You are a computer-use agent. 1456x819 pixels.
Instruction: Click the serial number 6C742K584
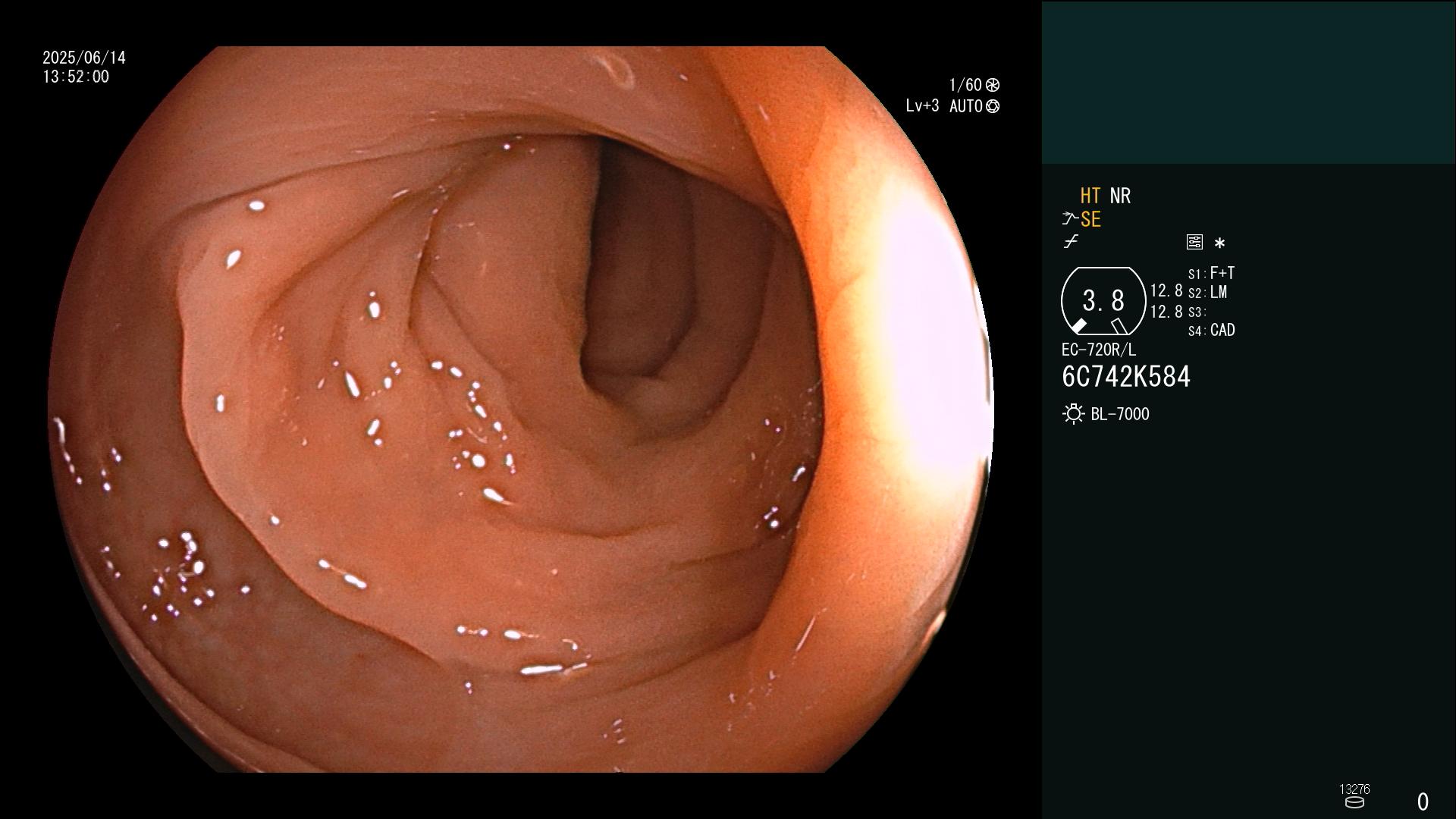1126,376
